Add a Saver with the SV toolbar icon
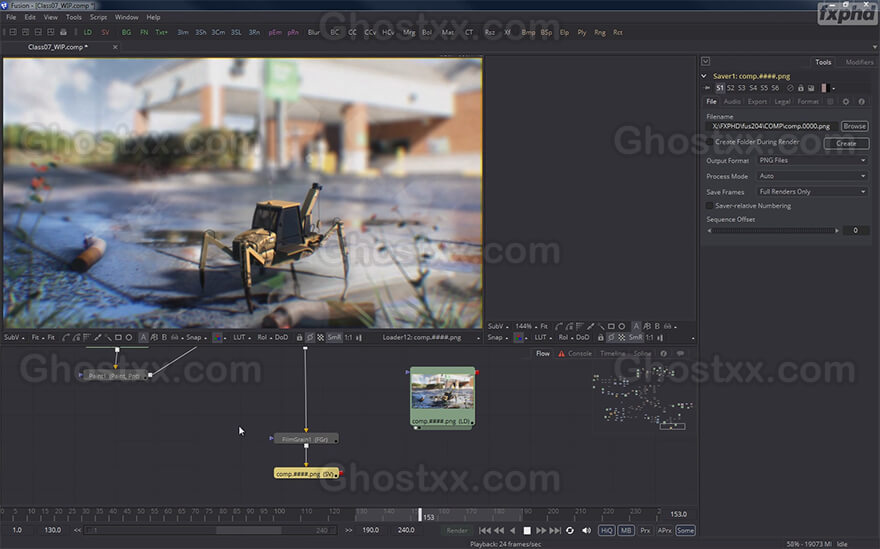880x549 pixels. pyautogui.click(x=106, y=33)
